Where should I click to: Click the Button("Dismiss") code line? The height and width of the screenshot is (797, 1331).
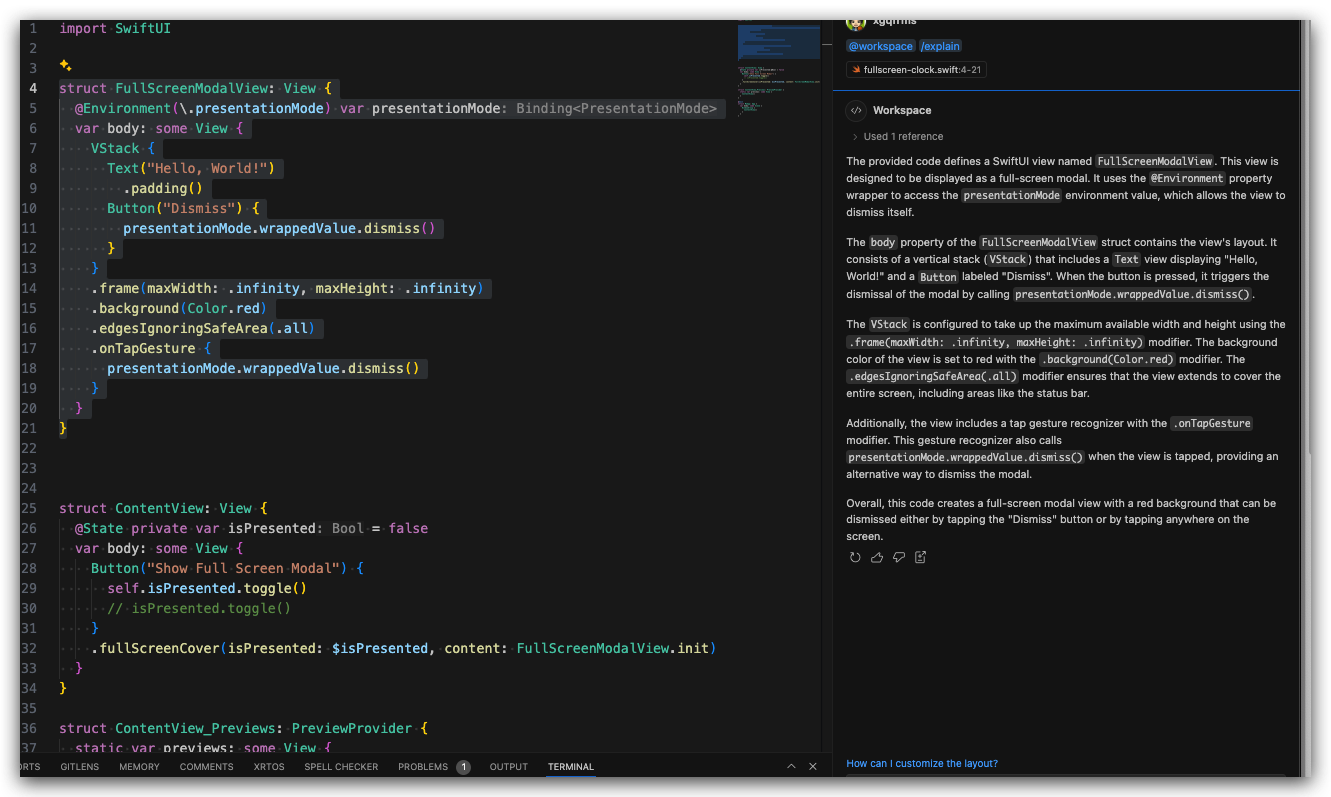pos(183,208)
